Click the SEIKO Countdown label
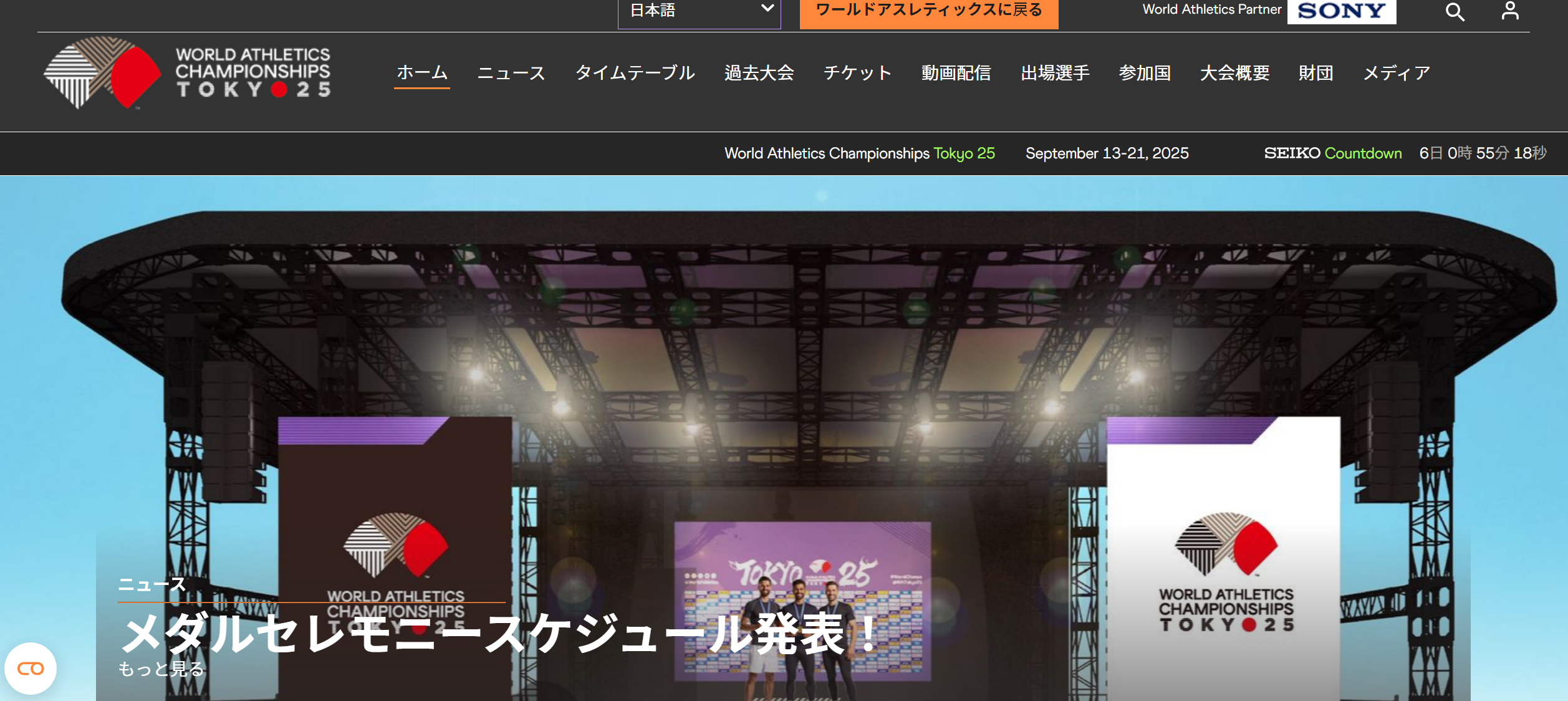 click(x=1332, y=153)
